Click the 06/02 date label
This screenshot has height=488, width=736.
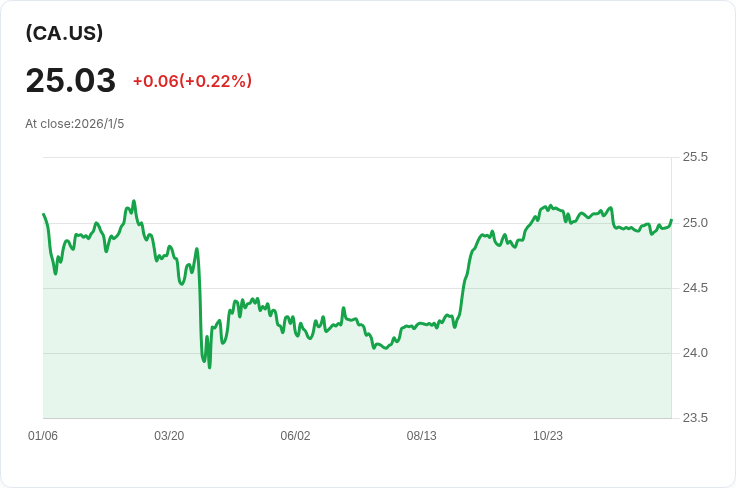click(295, 436)
